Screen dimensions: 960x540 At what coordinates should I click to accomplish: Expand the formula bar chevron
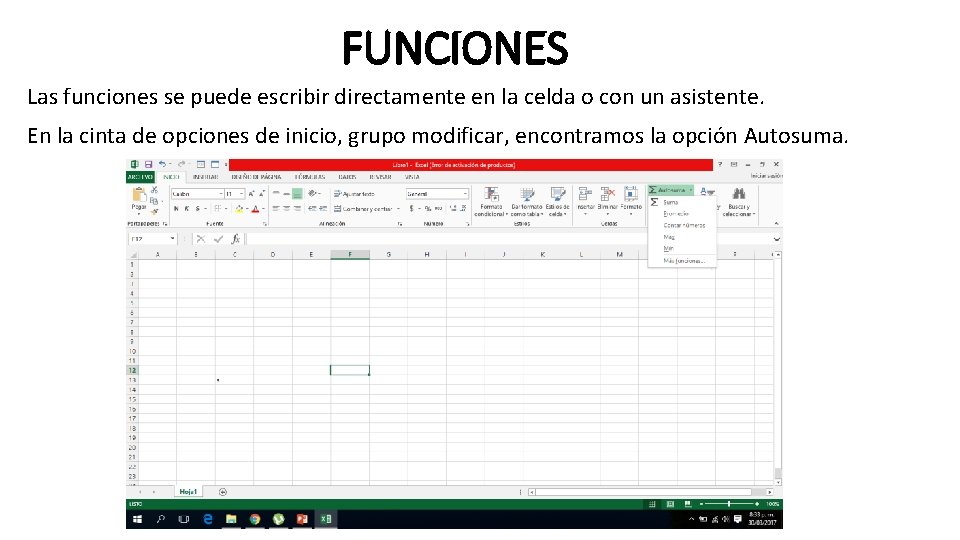click(776, 239)
